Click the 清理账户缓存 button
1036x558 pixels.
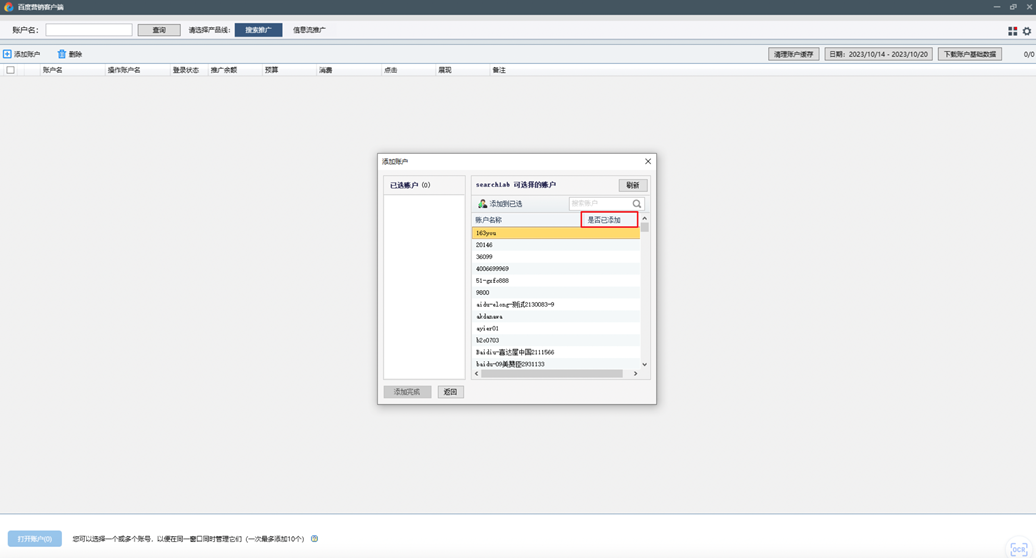[793, 54]
